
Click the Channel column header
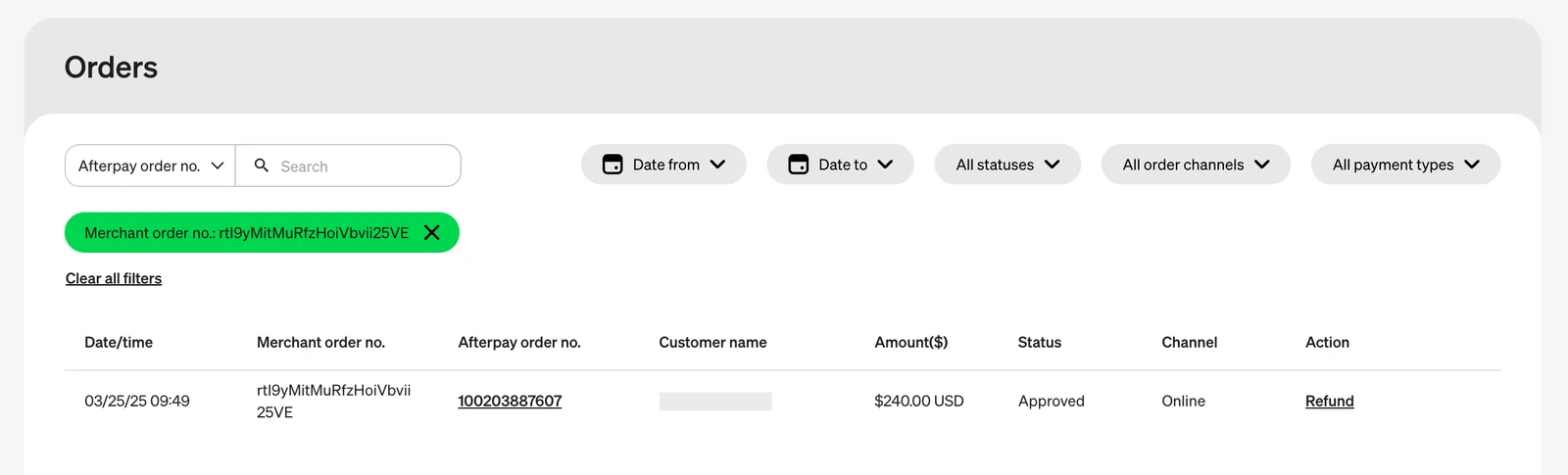pos(1189,342)
